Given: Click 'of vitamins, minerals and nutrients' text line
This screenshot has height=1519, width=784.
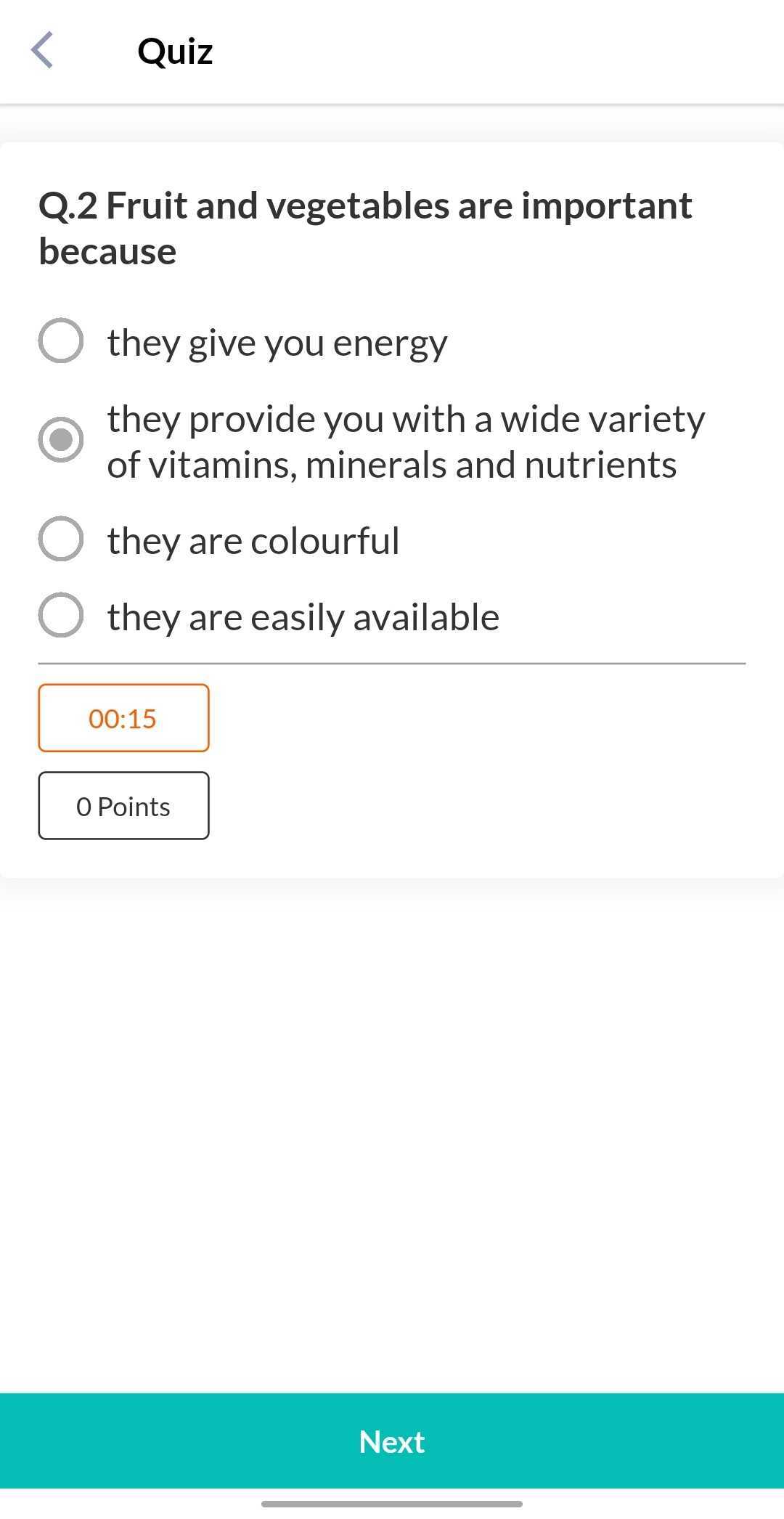Looking at the screenshot, I should point(392,465).
